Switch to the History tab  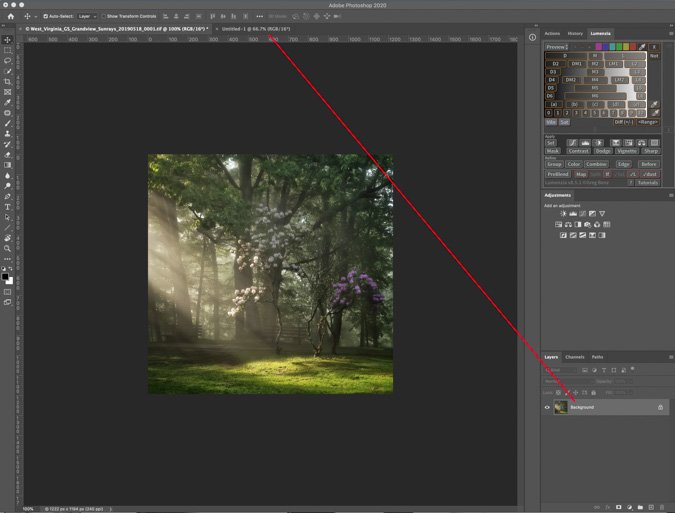coord(575,33)
